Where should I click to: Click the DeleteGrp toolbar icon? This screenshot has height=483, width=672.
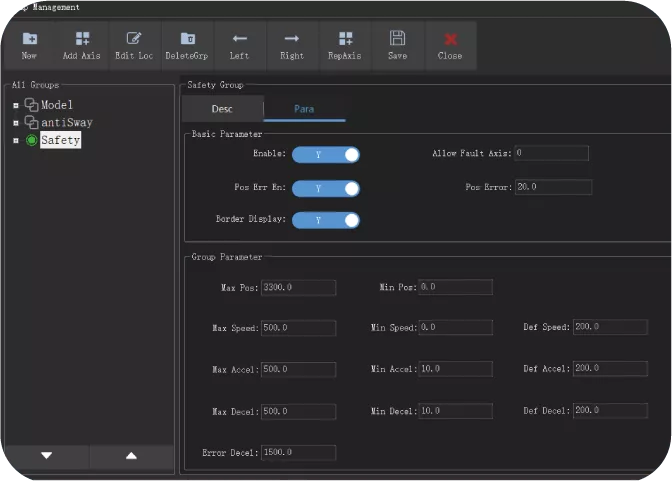point(188,39)
